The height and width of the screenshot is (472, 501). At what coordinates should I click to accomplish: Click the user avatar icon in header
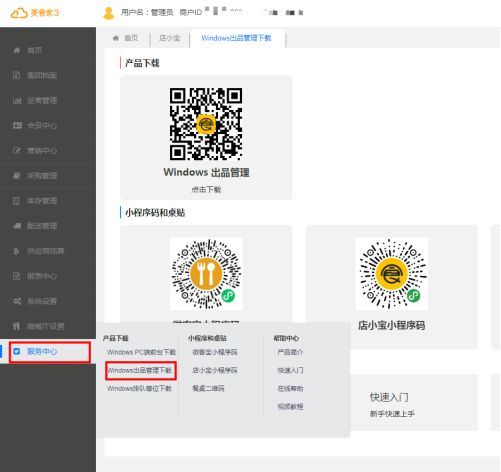[x=109, y=13]
